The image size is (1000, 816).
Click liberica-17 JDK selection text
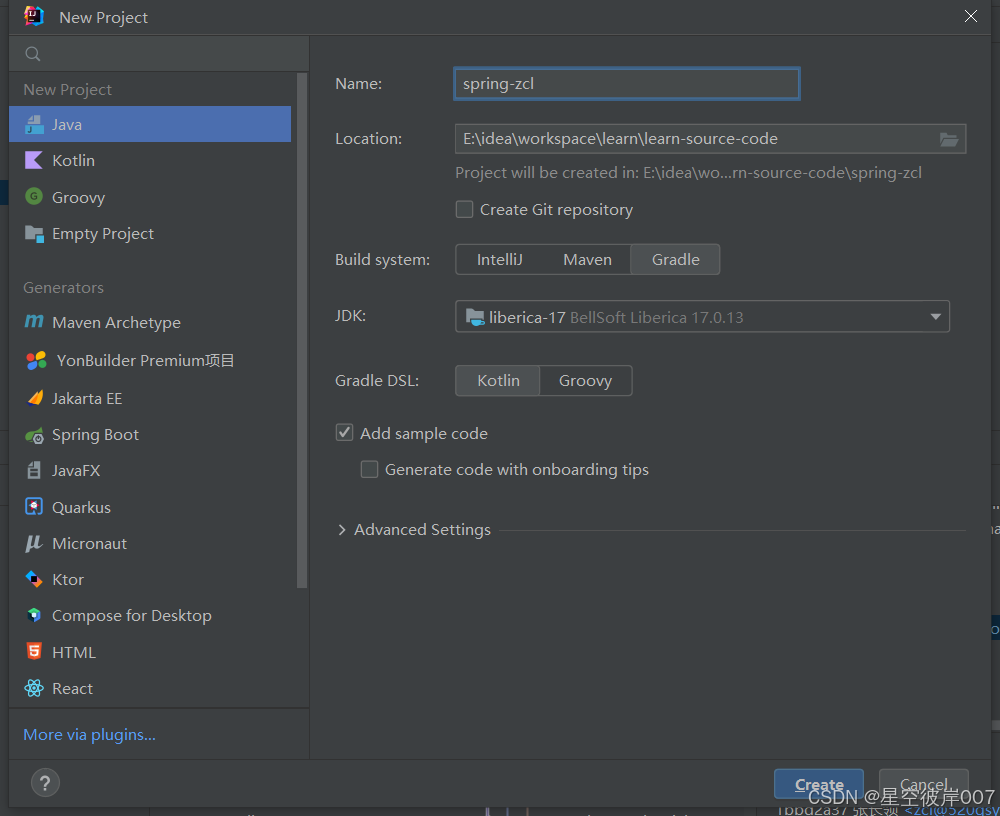[x=527, y=317]
